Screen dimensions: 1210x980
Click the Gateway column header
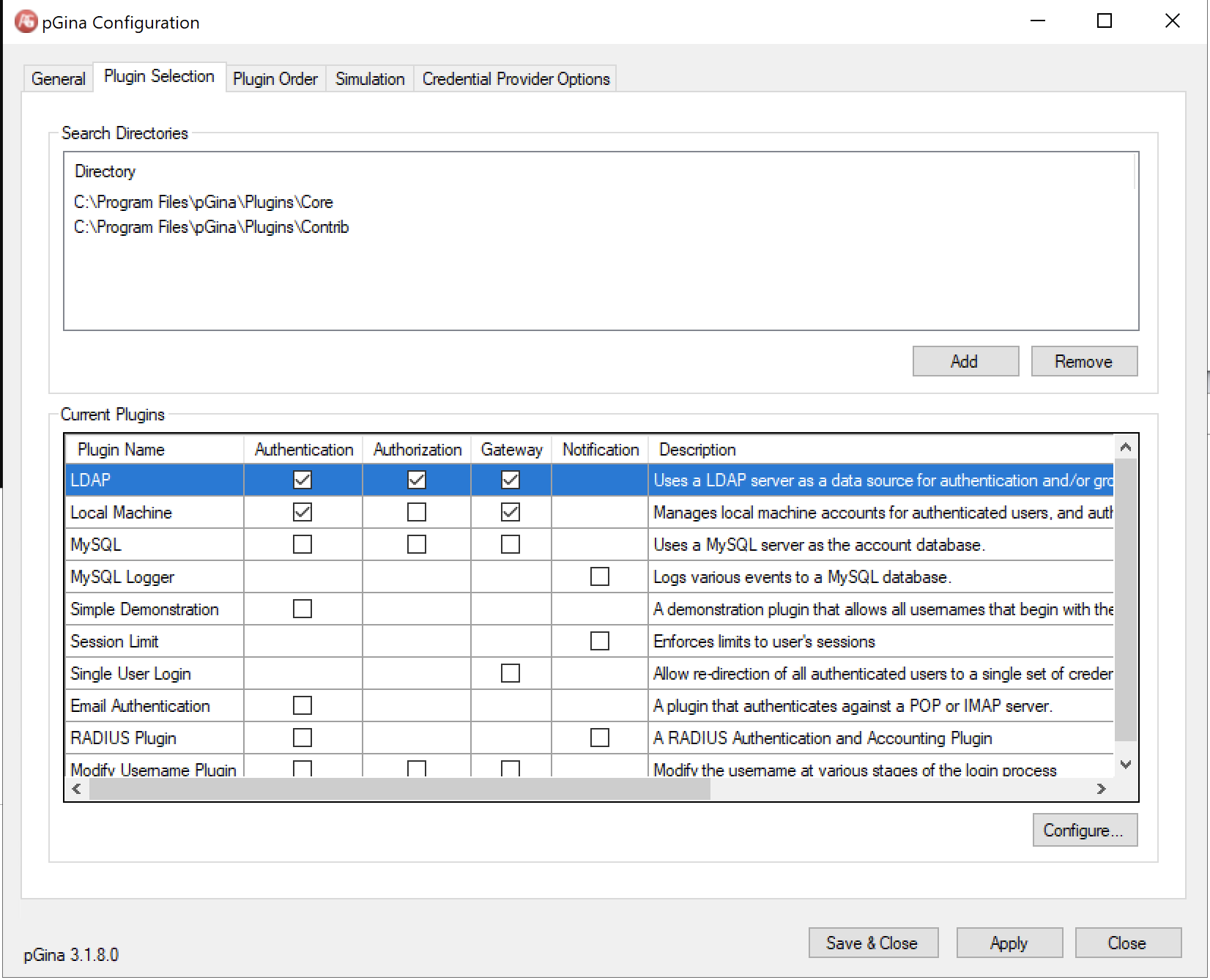click(511, 449)
